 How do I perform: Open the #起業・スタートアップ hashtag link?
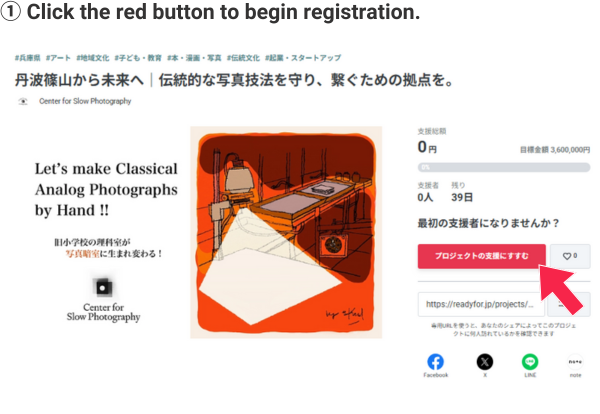tap(303, 58)
